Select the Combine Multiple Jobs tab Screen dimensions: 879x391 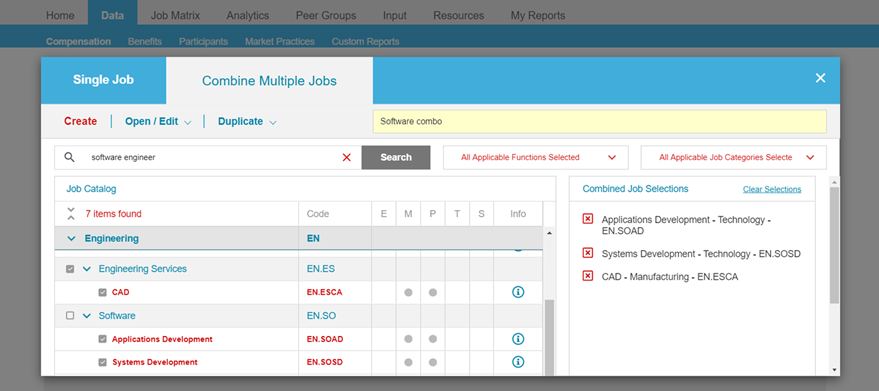pyautogui.click(x=269, y=81)
